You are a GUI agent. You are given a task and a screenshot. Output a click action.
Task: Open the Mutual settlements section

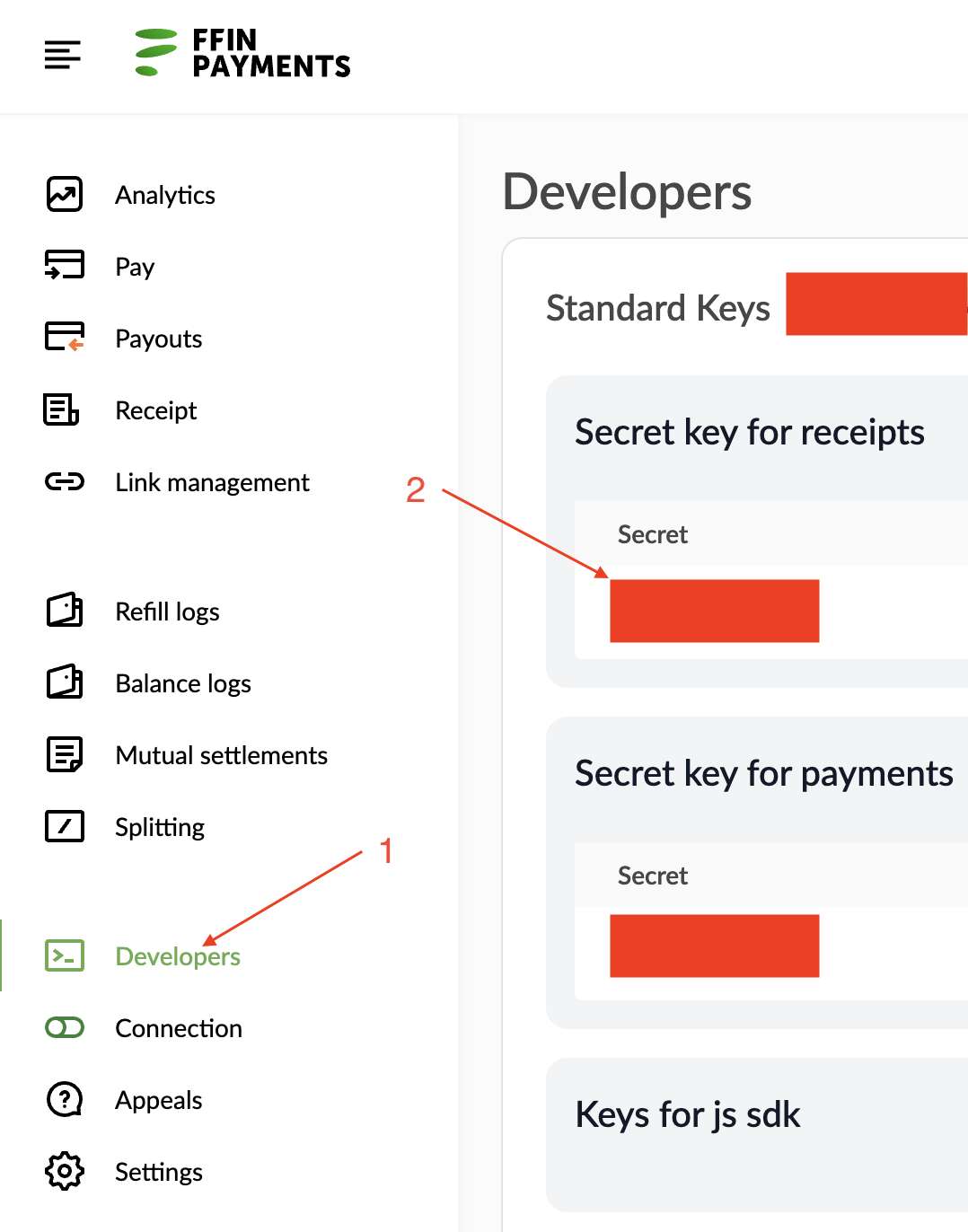(221, 755)
